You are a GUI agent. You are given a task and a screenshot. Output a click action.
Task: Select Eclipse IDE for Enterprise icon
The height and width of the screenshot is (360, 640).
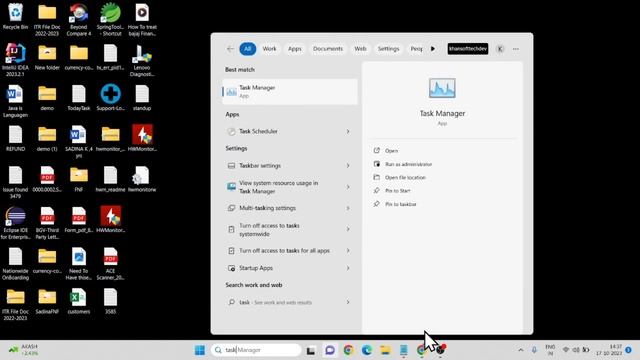[x=15, y=222]
